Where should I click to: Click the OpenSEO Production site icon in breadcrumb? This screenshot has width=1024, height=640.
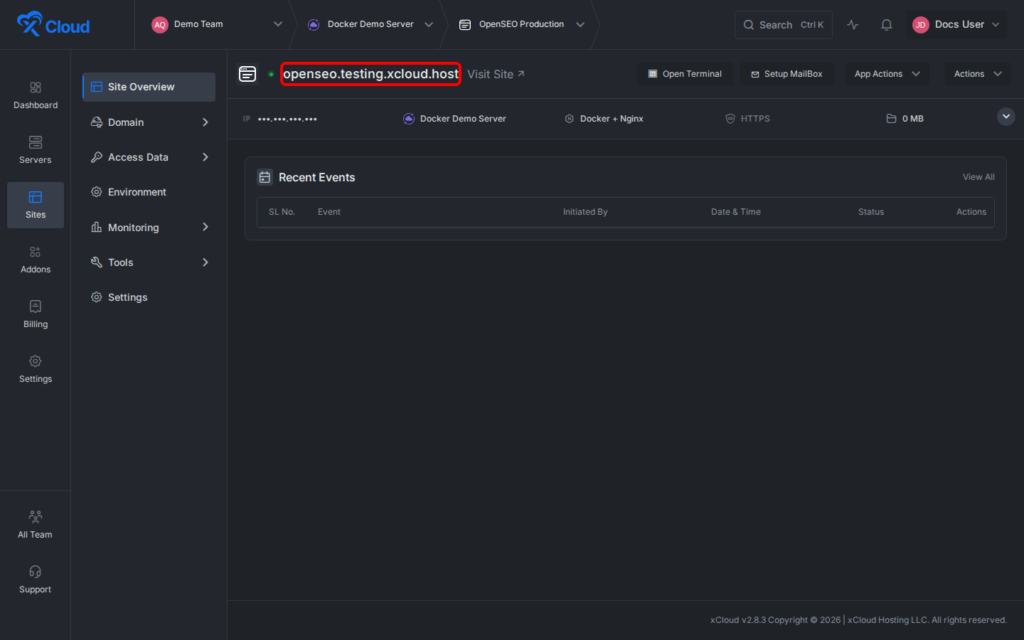(x=465, y=25)
